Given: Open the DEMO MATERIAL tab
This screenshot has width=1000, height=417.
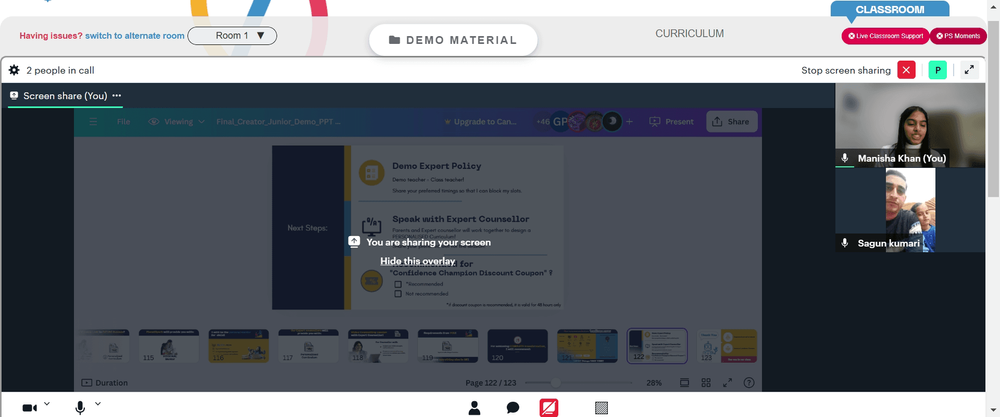Looking at the screenshot, I should click(453, 40).
